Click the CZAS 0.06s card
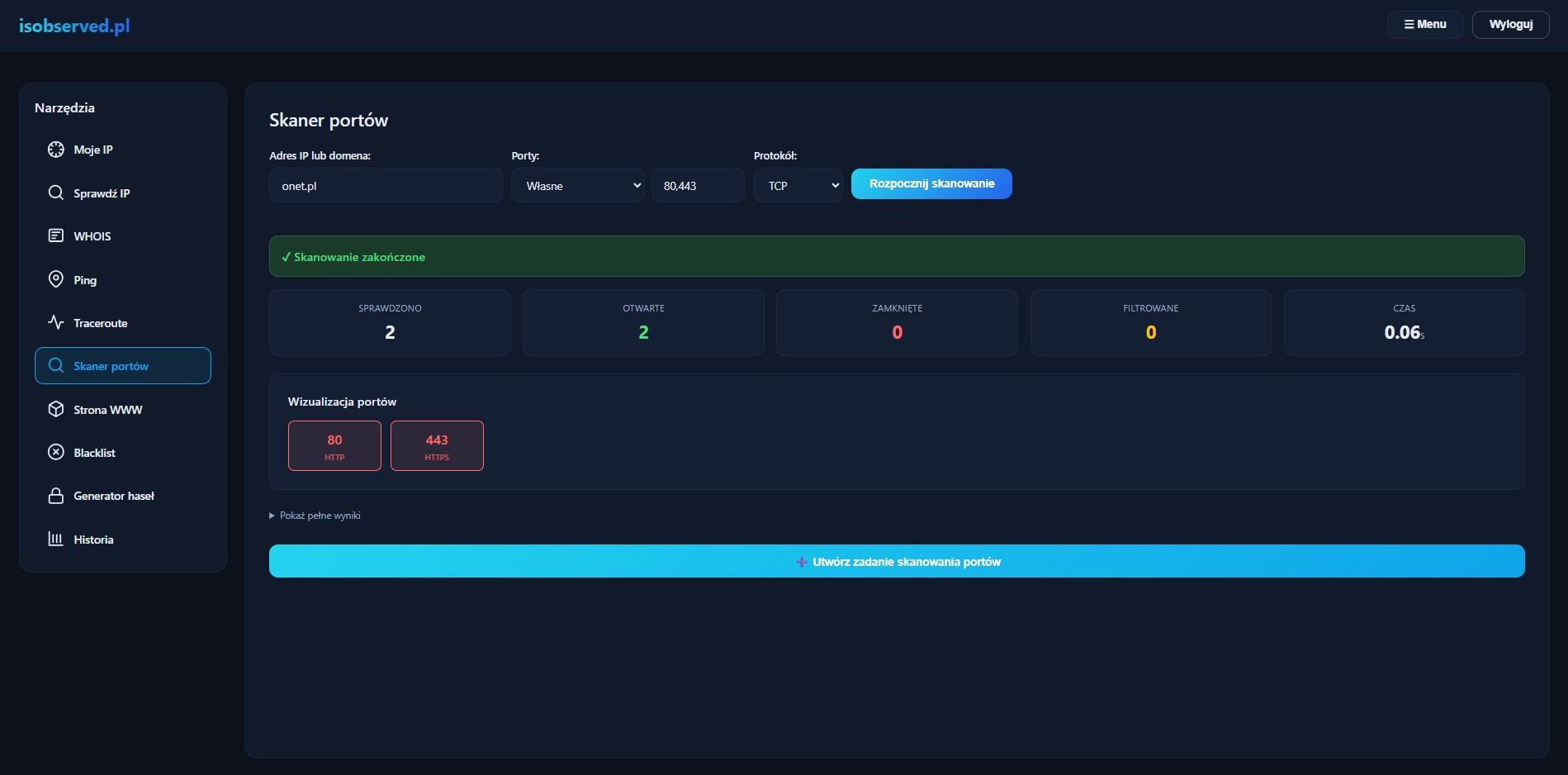 [1404, 322]
